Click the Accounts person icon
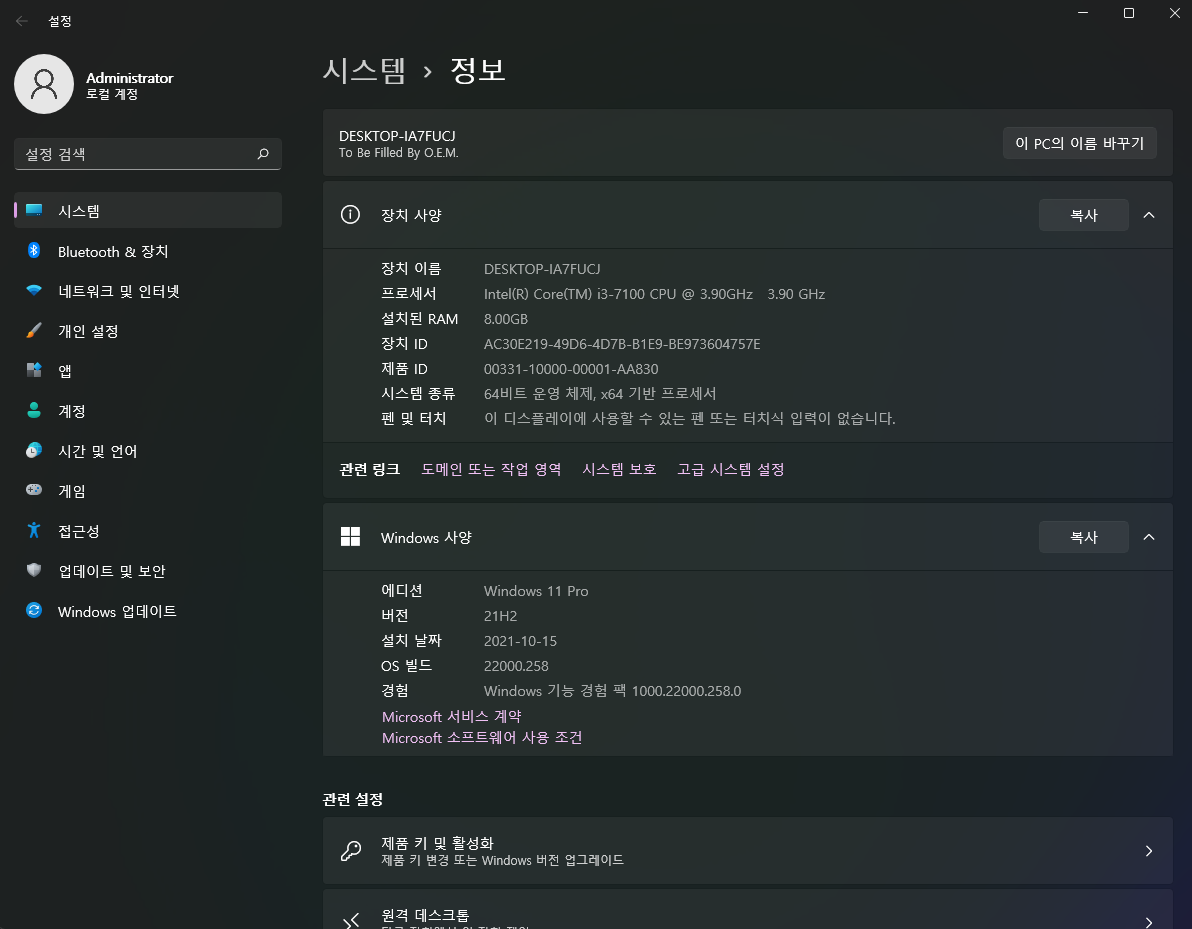Image resolution: width=1192 pixels, height=929 pixels. click(x=34, y=411)
